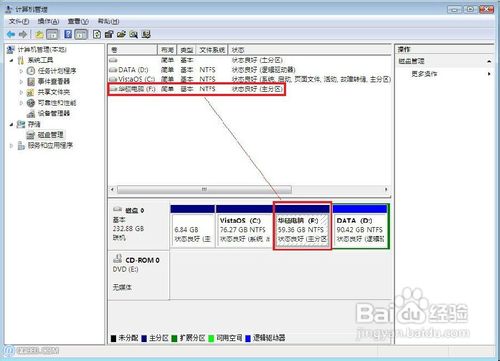Open the 操作(A) menu
This screenshot has height=361, width=500.
pos(48,21)
